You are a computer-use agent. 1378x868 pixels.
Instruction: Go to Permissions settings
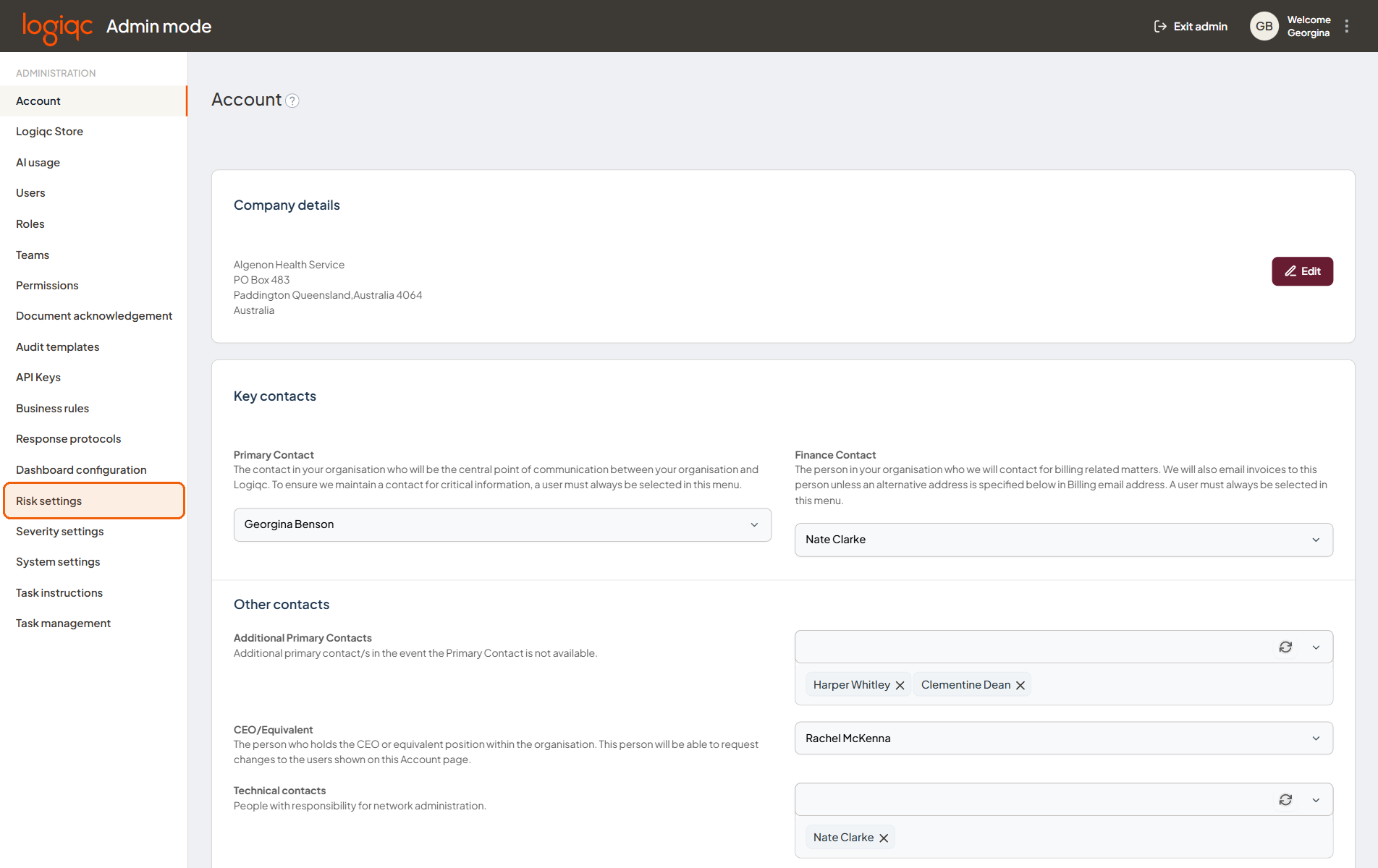click(x=93, y=285)
